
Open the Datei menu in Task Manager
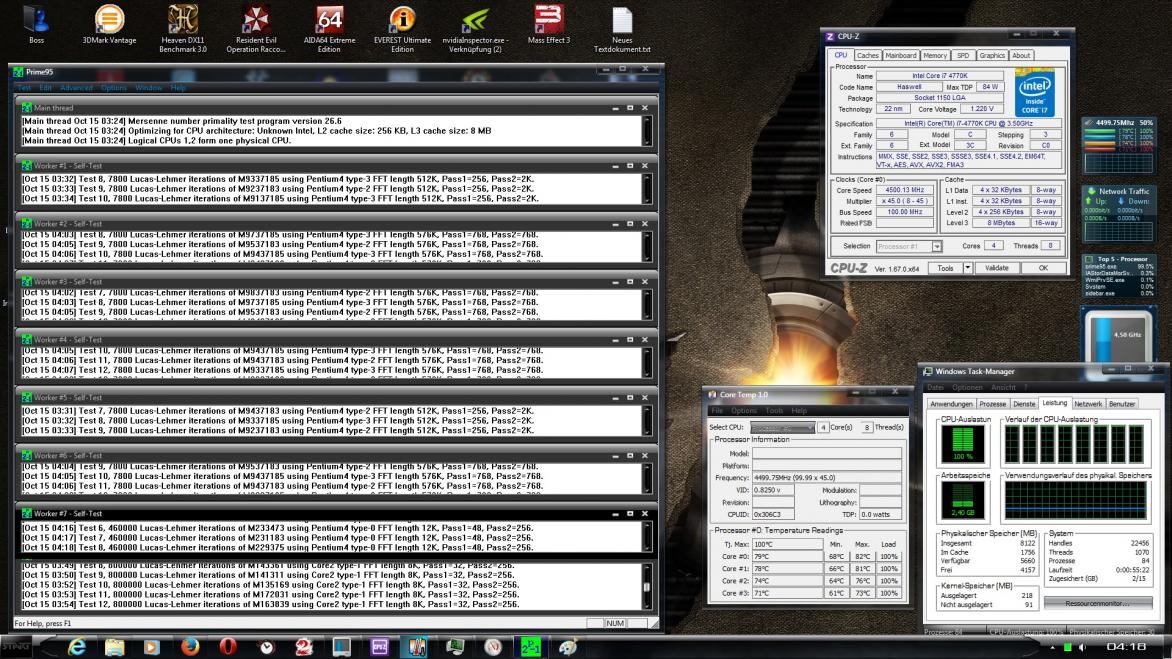[936, 388]
